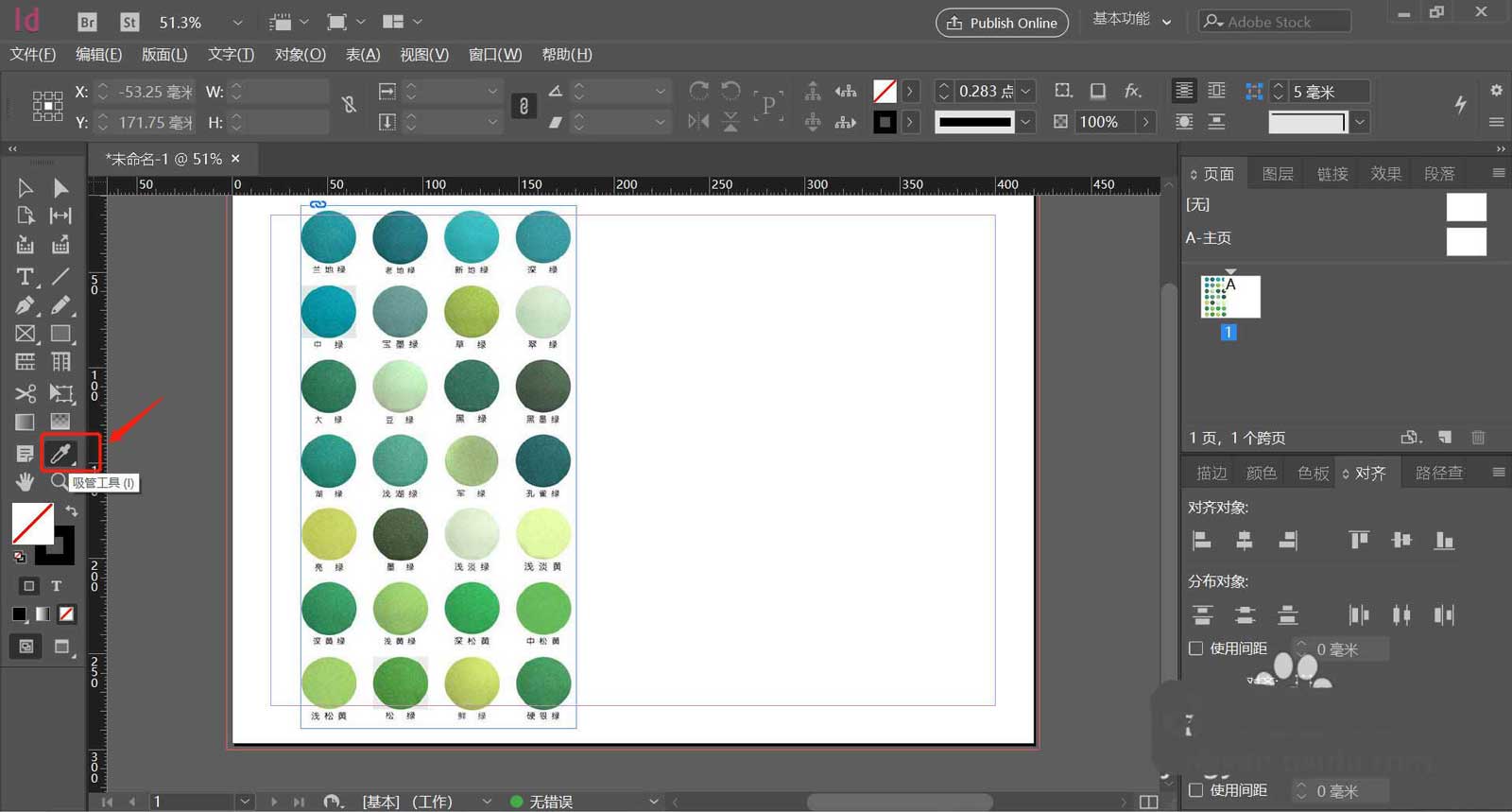Open the stroke weight 0.283 点 dropdown
Viewport: 1512px width, 812px height.
click(x=1026, y=91)
